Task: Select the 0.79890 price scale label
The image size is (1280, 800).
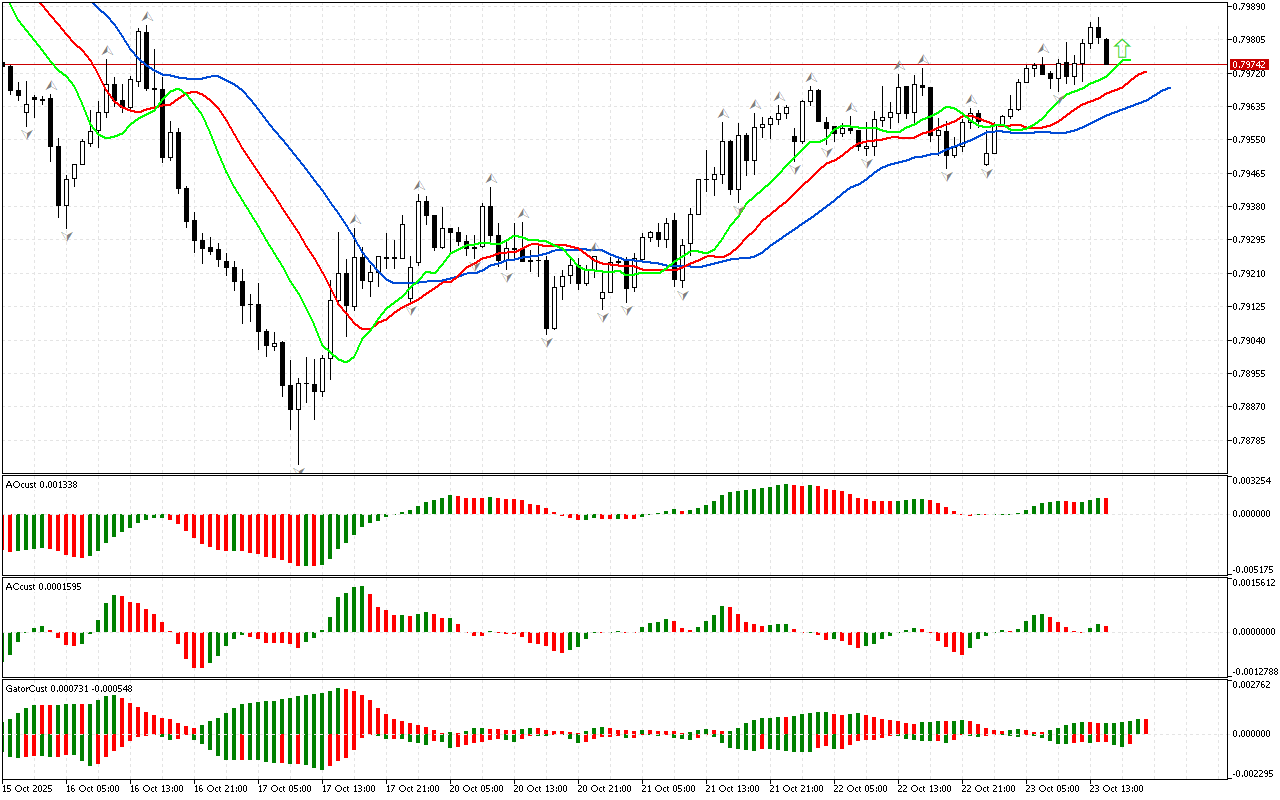Action: [1250, 6]
